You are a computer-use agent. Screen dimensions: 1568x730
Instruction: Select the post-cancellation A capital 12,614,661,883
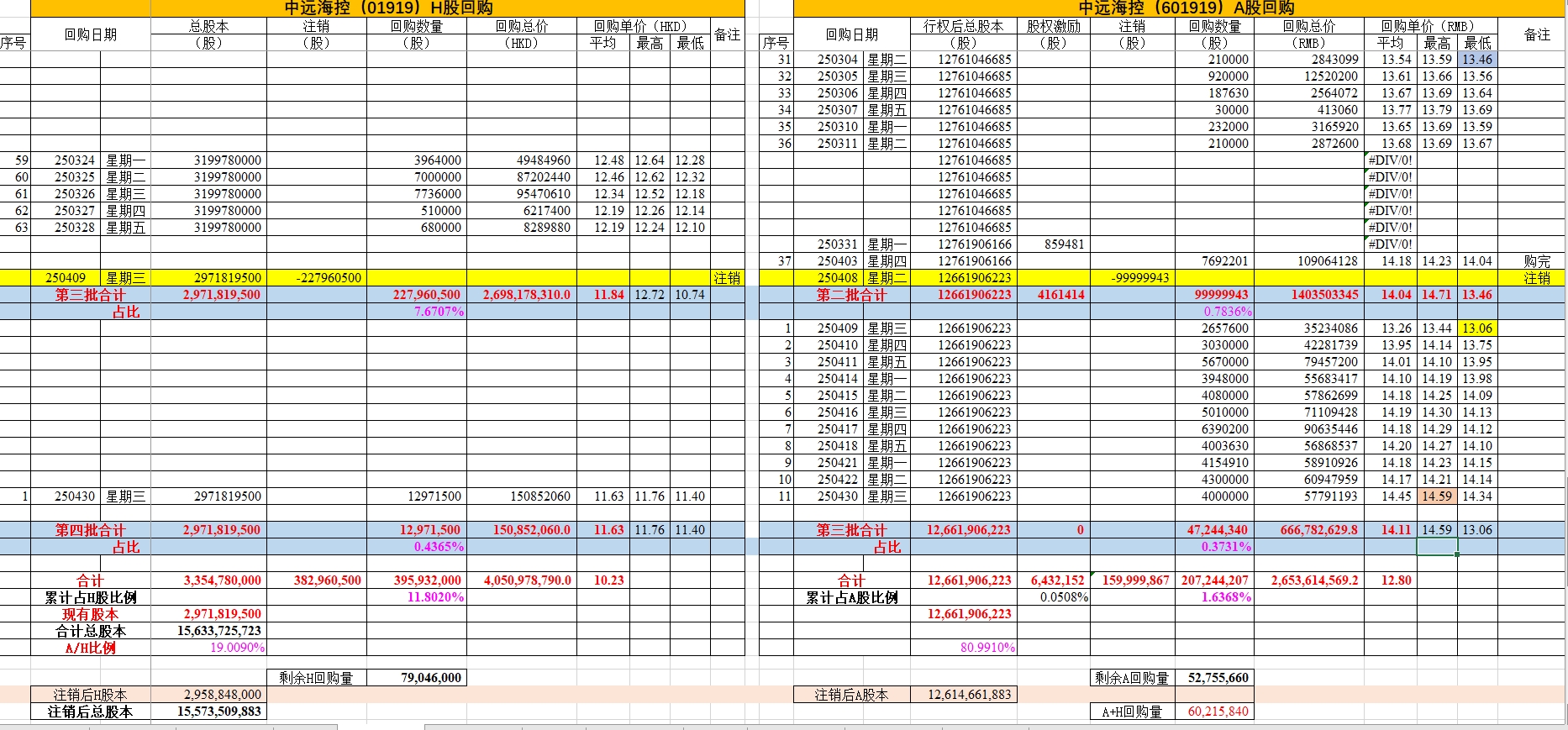pyautogui.click(x=963, y=695)
